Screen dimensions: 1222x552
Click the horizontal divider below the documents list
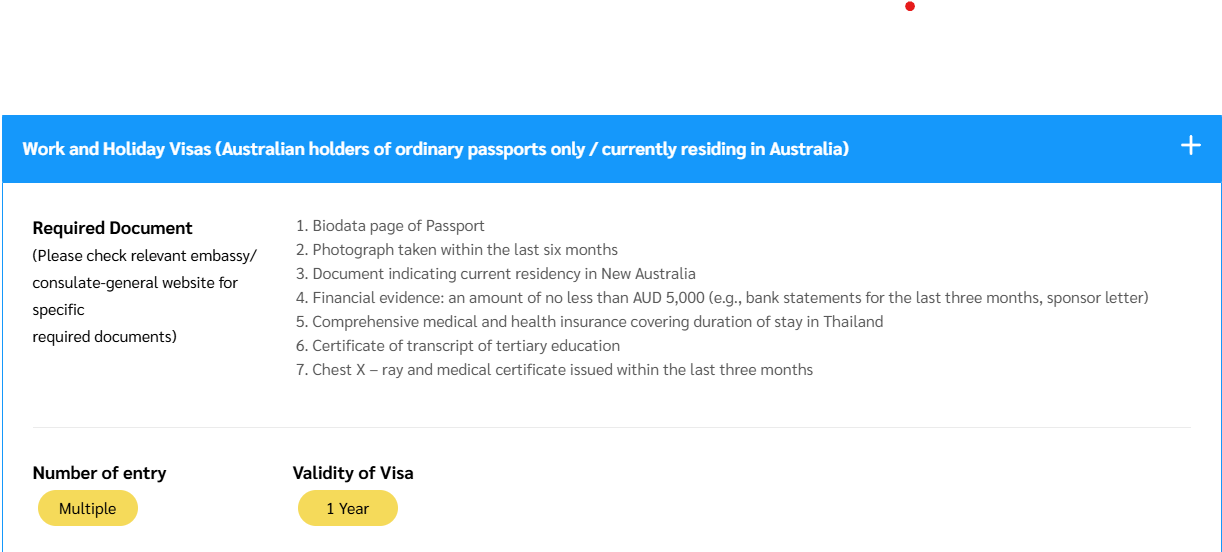click(611, 427)
